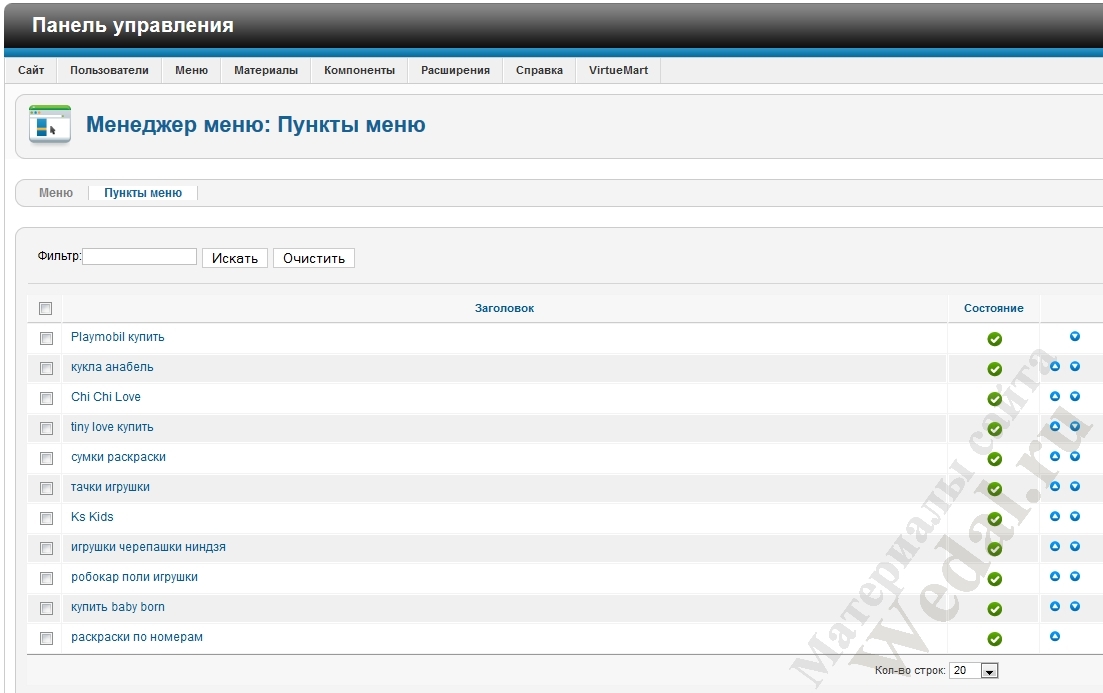Screen dimensions: 1103x693
Task: Tick the checkbox for tiny love купить
Action: tap(46, 429)
